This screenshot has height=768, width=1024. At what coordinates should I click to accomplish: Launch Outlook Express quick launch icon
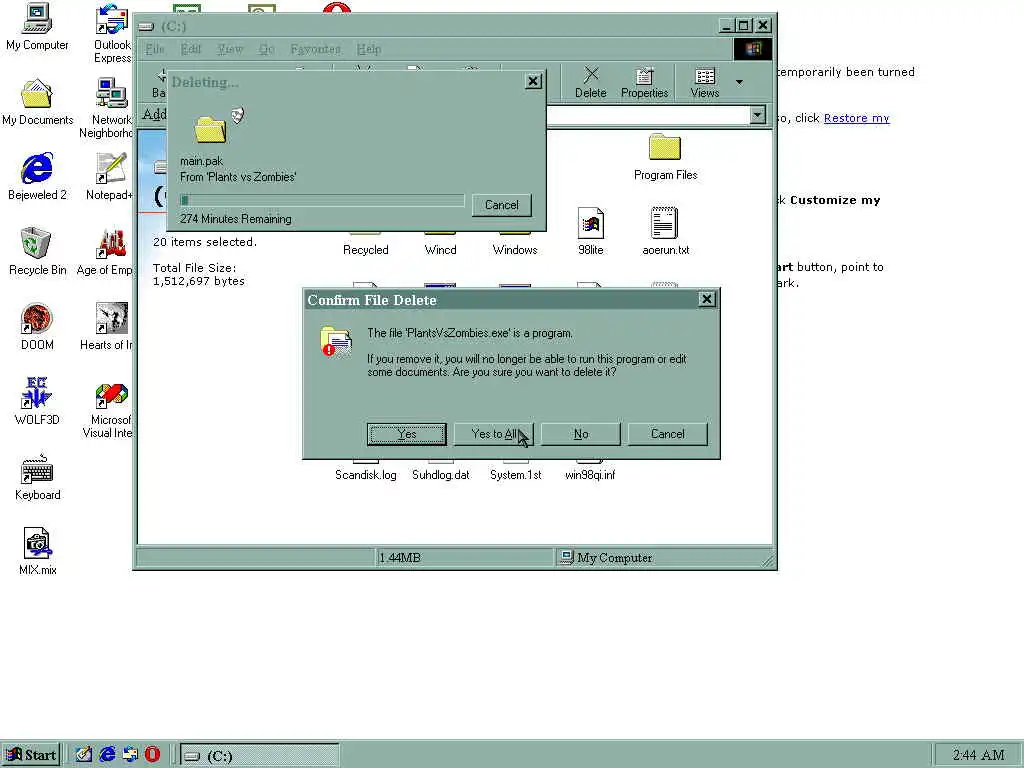tap(130, 755)
